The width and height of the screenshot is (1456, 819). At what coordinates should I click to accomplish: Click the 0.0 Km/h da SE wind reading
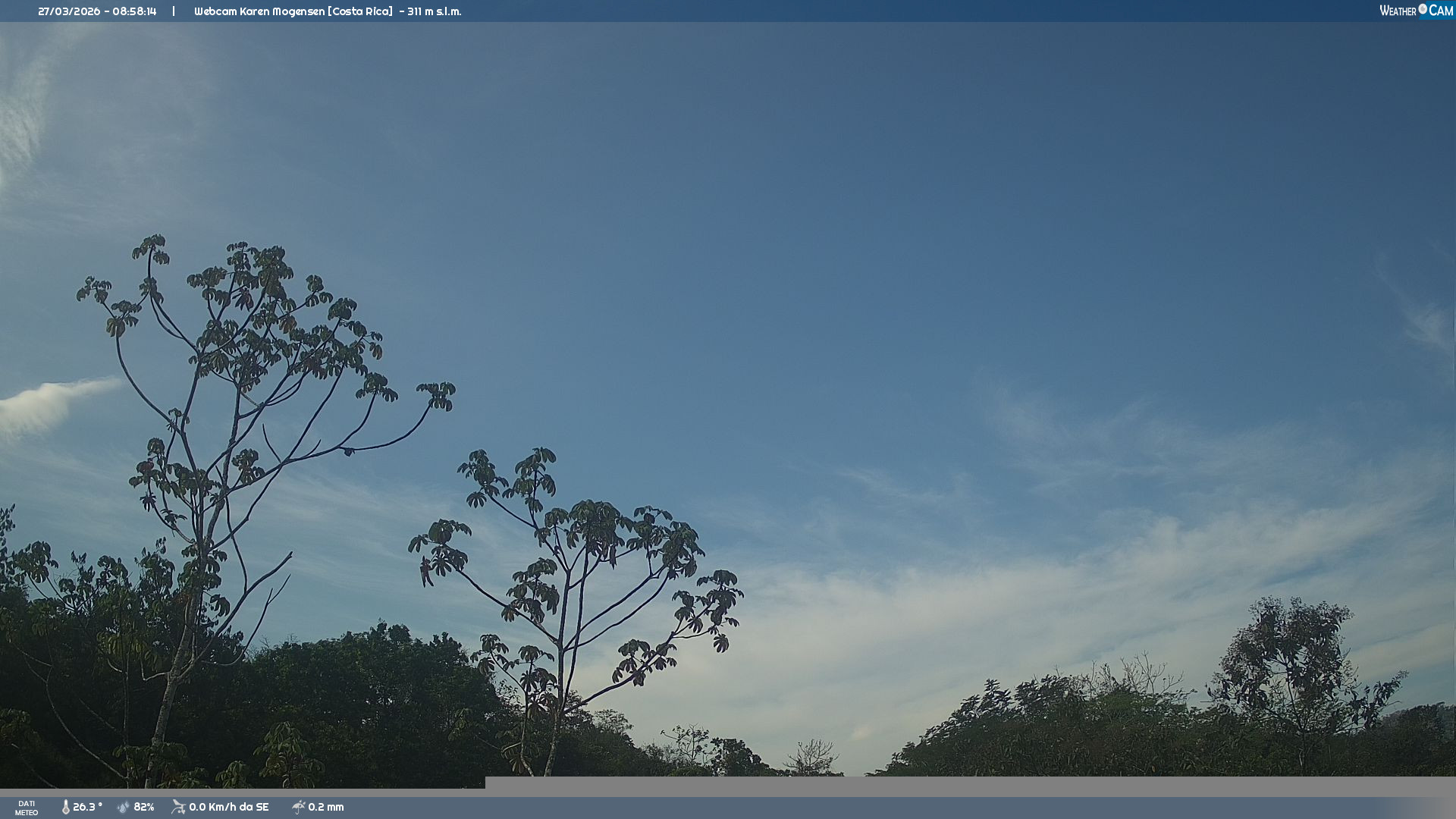229,808
